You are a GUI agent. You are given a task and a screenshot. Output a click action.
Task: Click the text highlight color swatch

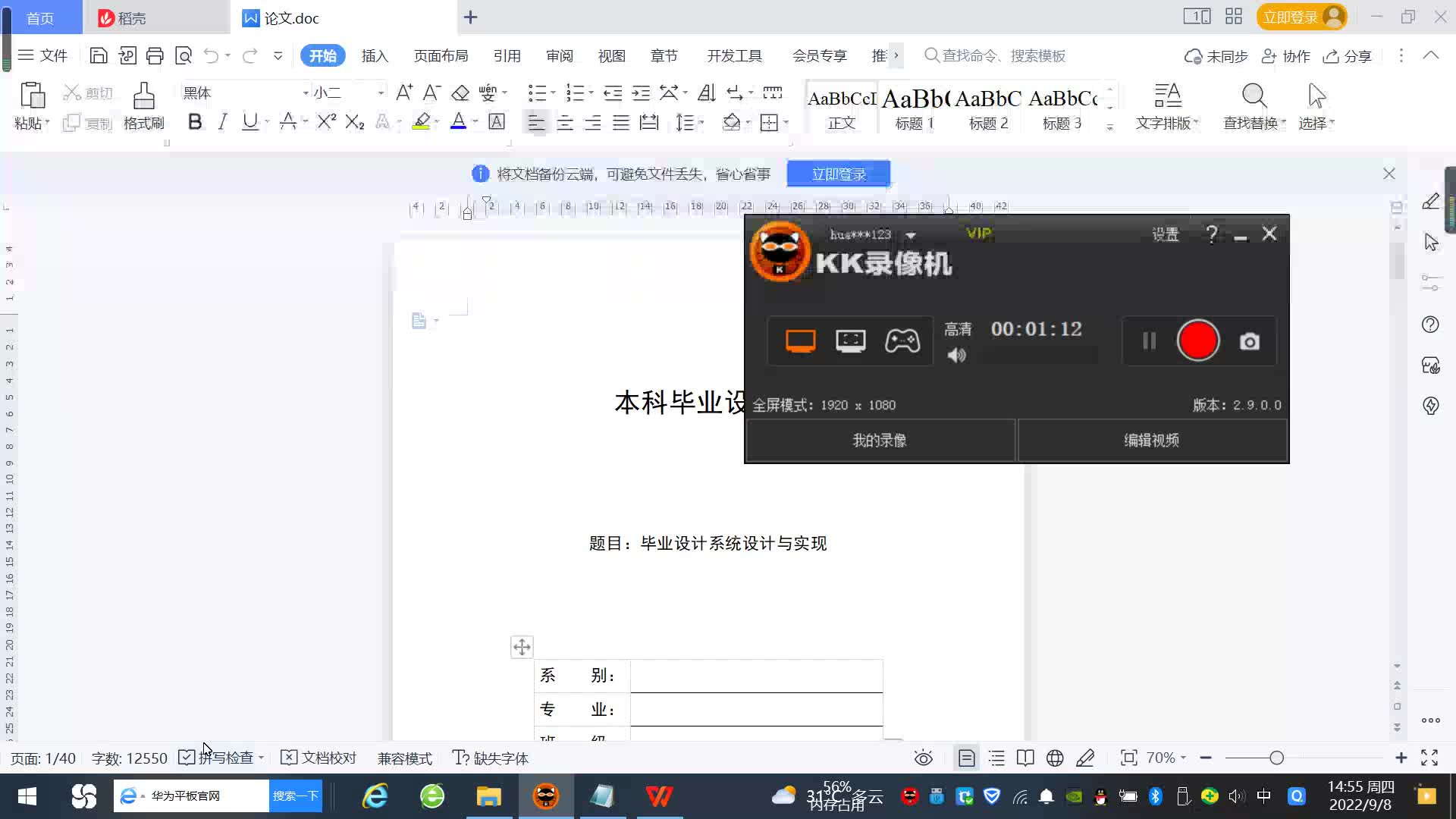(421, 122)
